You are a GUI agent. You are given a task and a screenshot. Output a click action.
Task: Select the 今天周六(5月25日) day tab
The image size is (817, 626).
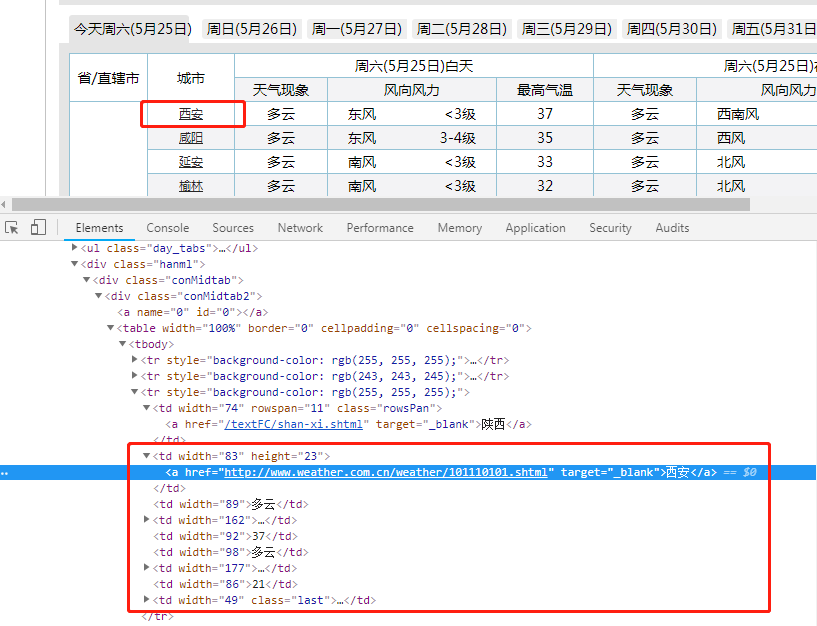[x=132, y=29]
